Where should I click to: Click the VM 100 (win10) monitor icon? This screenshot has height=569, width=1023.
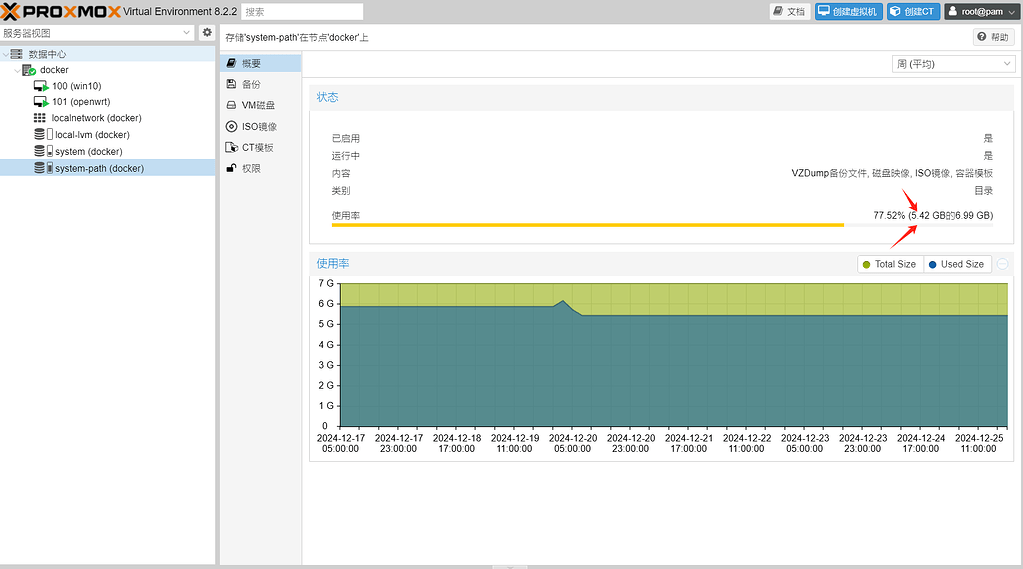pos(41,86)
